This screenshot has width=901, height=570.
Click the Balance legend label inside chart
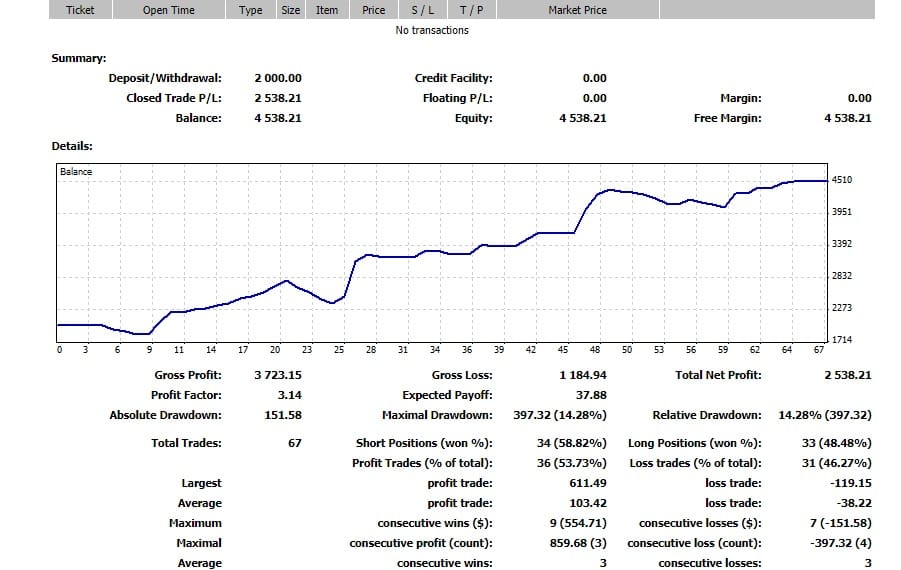76,172
